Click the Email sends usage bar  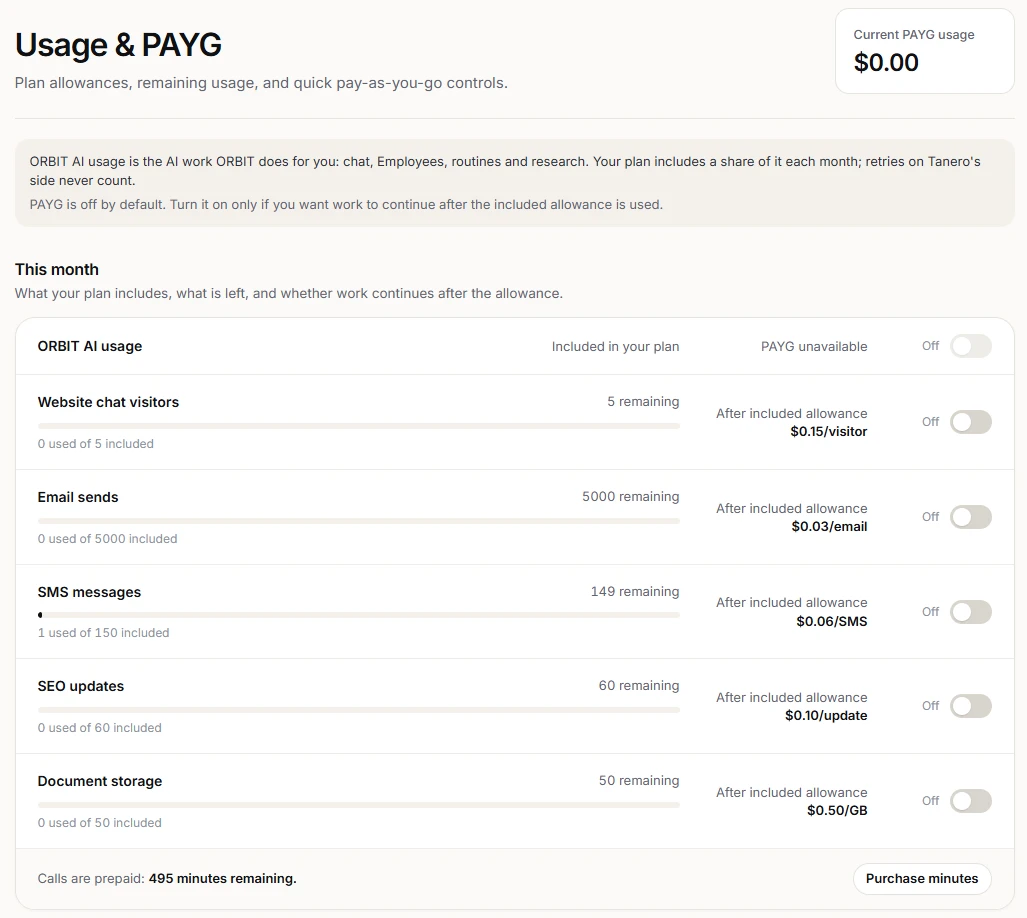coord(359,521)
